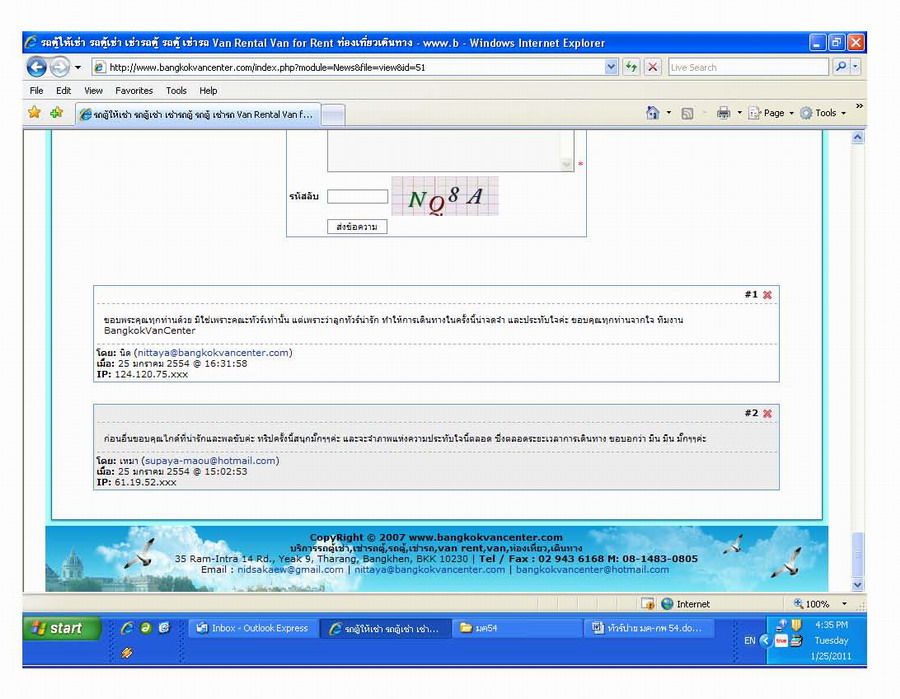Screen dimensions: 900x699
Task: Click footer nittaya@bangkokvancenter.com link
Action: click(x=430, y=570)
